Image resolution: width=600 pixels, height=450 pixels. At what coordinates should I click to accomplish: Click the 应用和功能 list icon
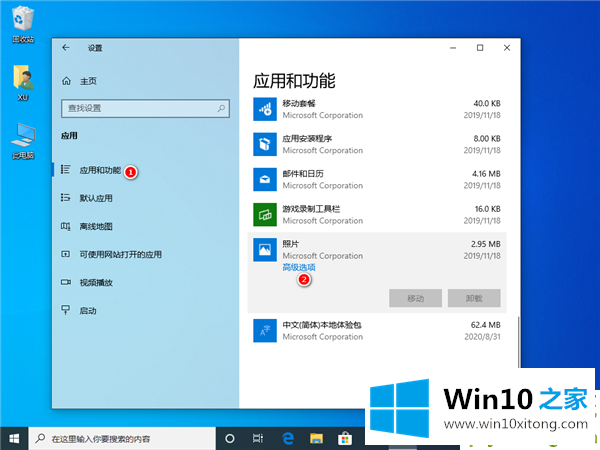66,170
